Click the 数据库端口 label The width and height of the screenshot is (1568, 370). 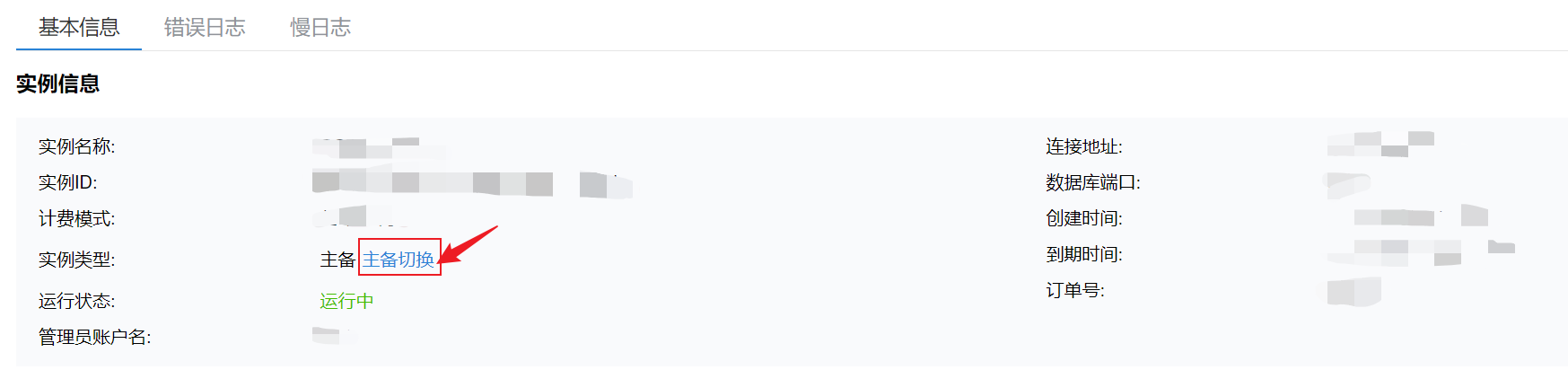point(1093,182)
